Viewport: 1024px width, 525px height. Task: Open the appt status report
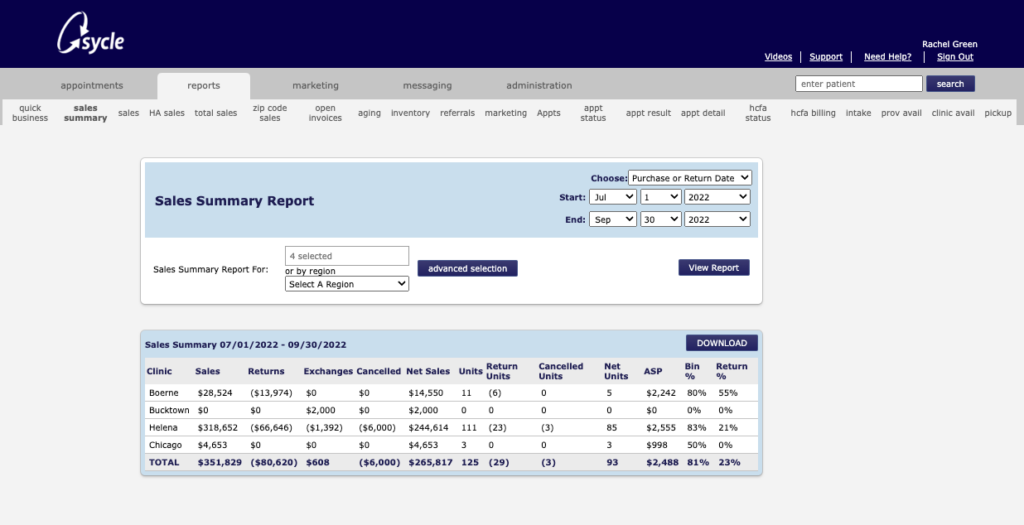pos(593,113)
